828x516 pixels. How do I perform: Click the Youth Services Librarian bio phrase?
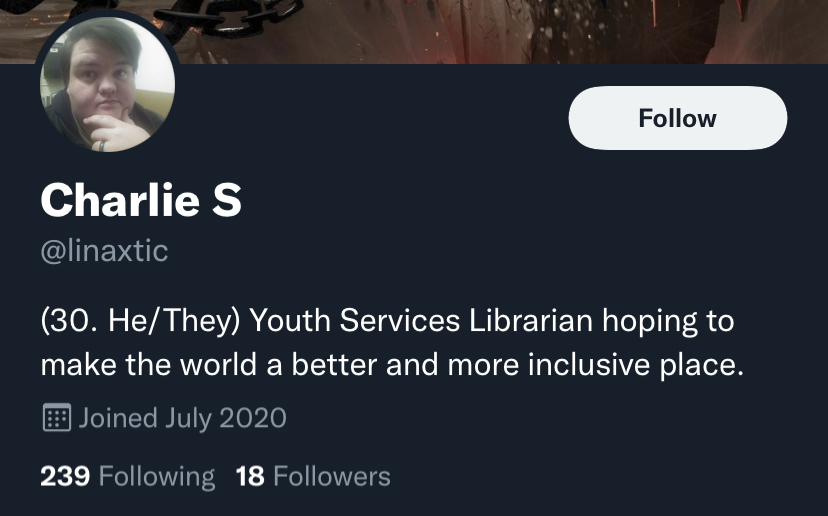421,321
